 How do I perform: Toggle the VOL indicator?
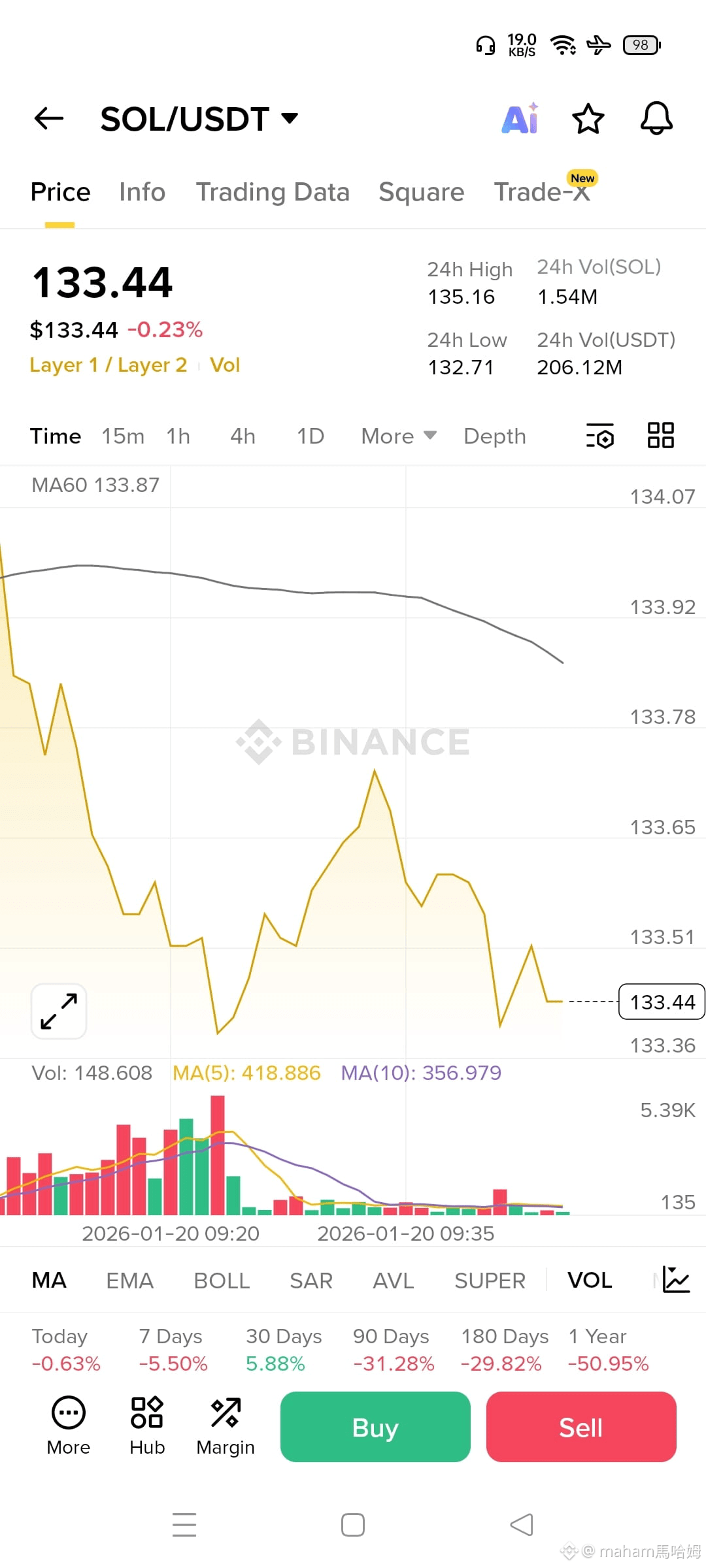tap(590, 1280)
